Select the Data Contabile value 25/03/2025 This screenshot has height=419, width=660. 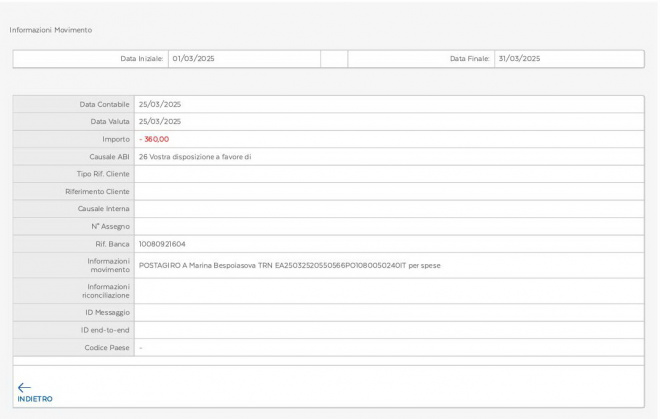tap(160, 104)
